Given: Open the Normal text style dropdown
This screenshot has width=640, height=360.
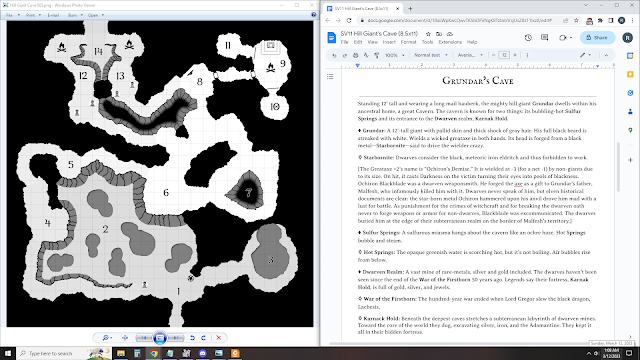Looking at the screenshot, I should (431, 55).
